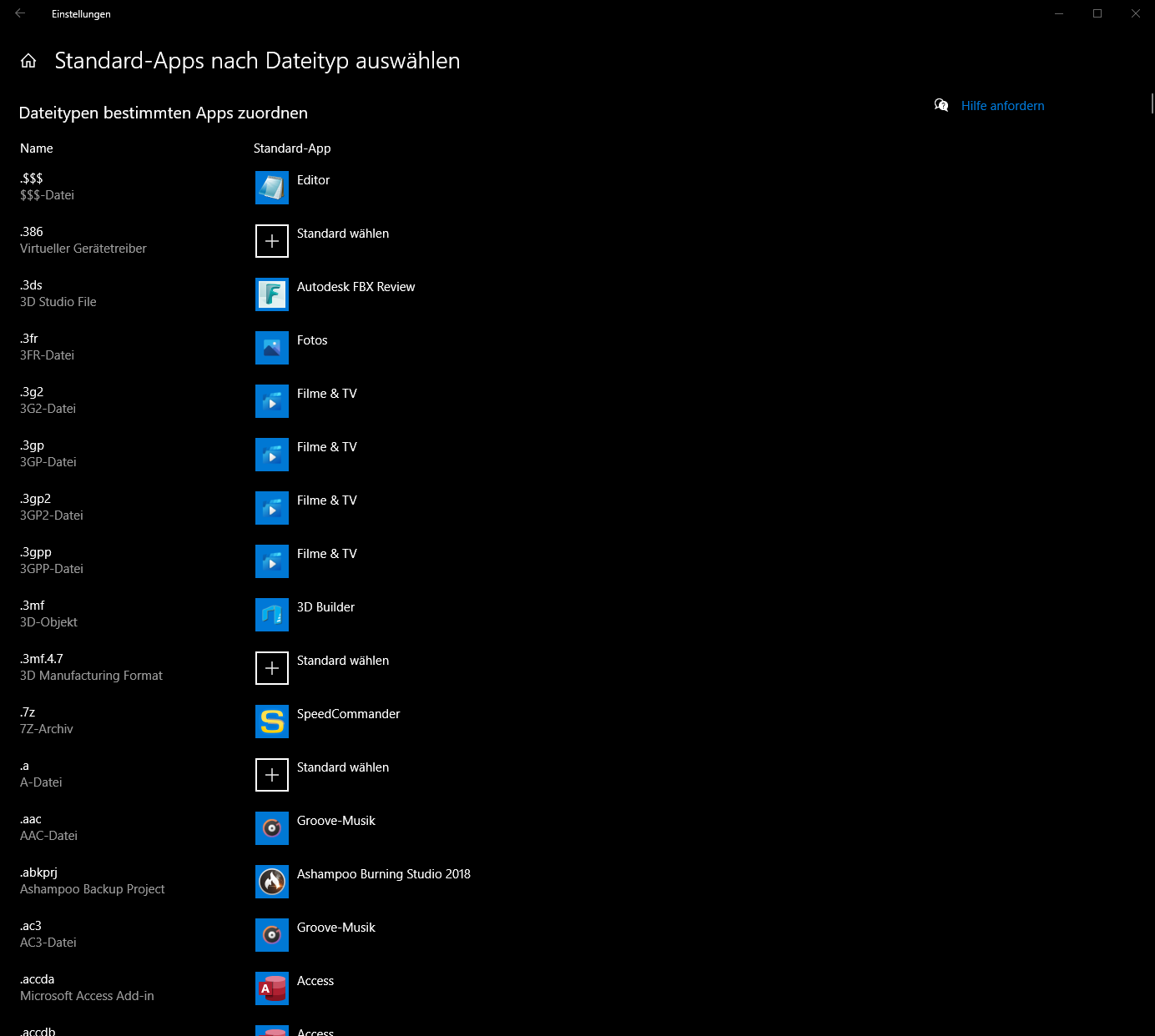Click the home icon near the page title
This screenshot has height=1036, width=1155.
coord(28,60)
